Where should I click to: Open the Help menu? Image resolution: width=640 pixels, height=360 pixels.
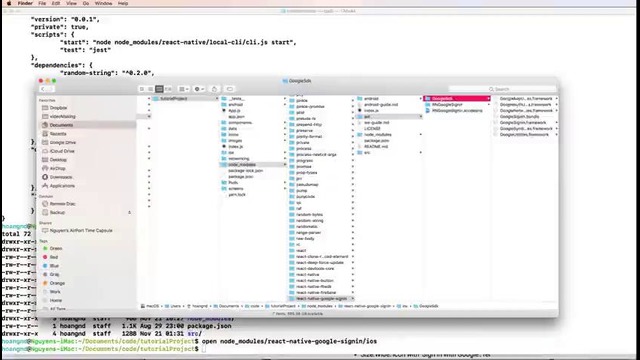(x=123, y=3)
